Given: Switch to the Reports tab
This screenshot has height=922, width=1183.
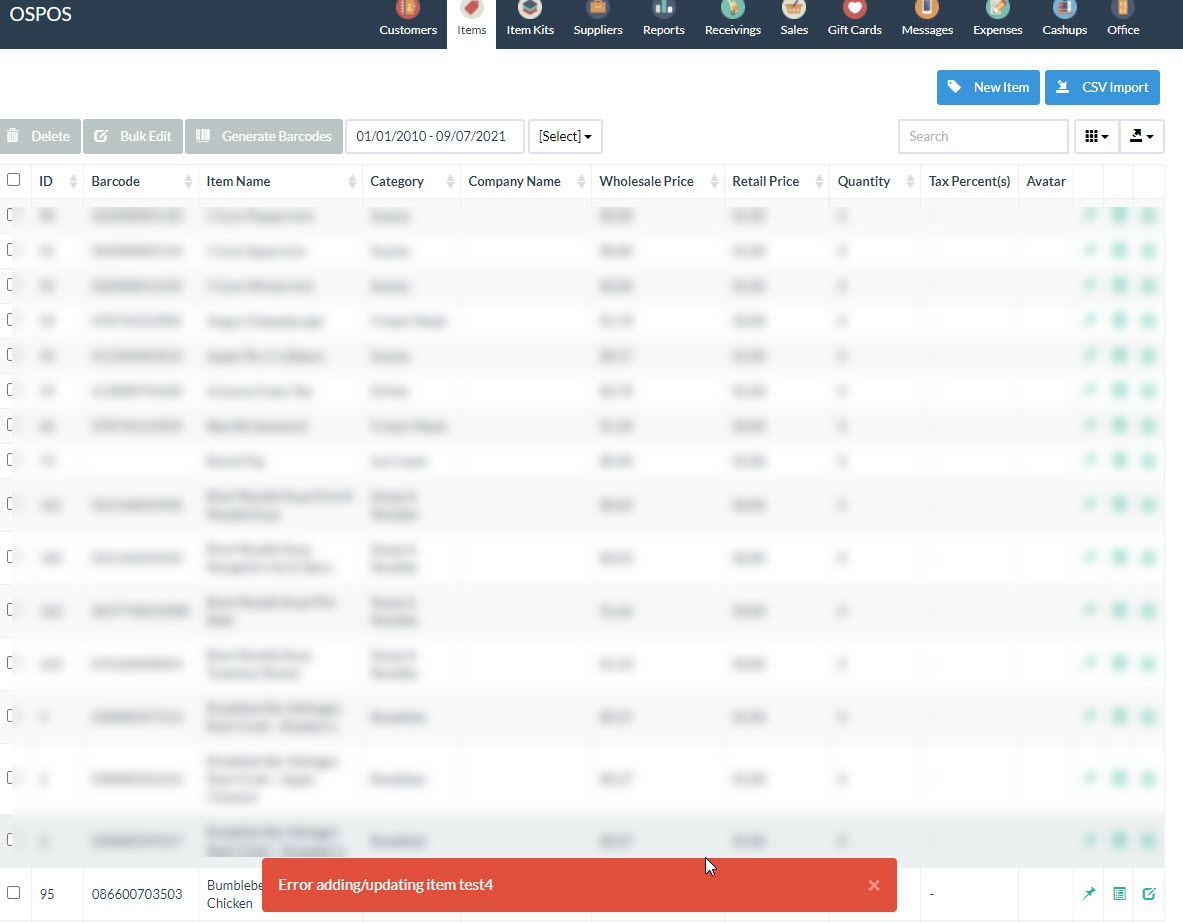Looking at the screenshot, I should point(663,18).
